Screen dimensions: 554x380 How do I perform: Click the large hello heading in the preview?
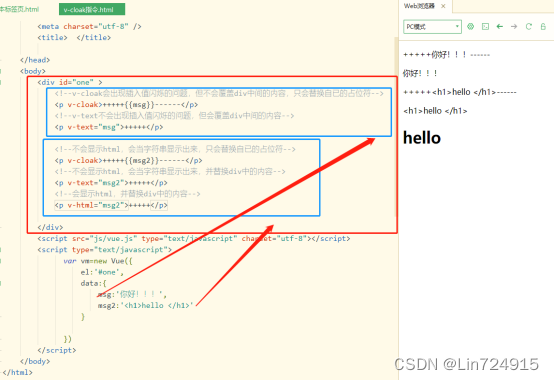422,138
